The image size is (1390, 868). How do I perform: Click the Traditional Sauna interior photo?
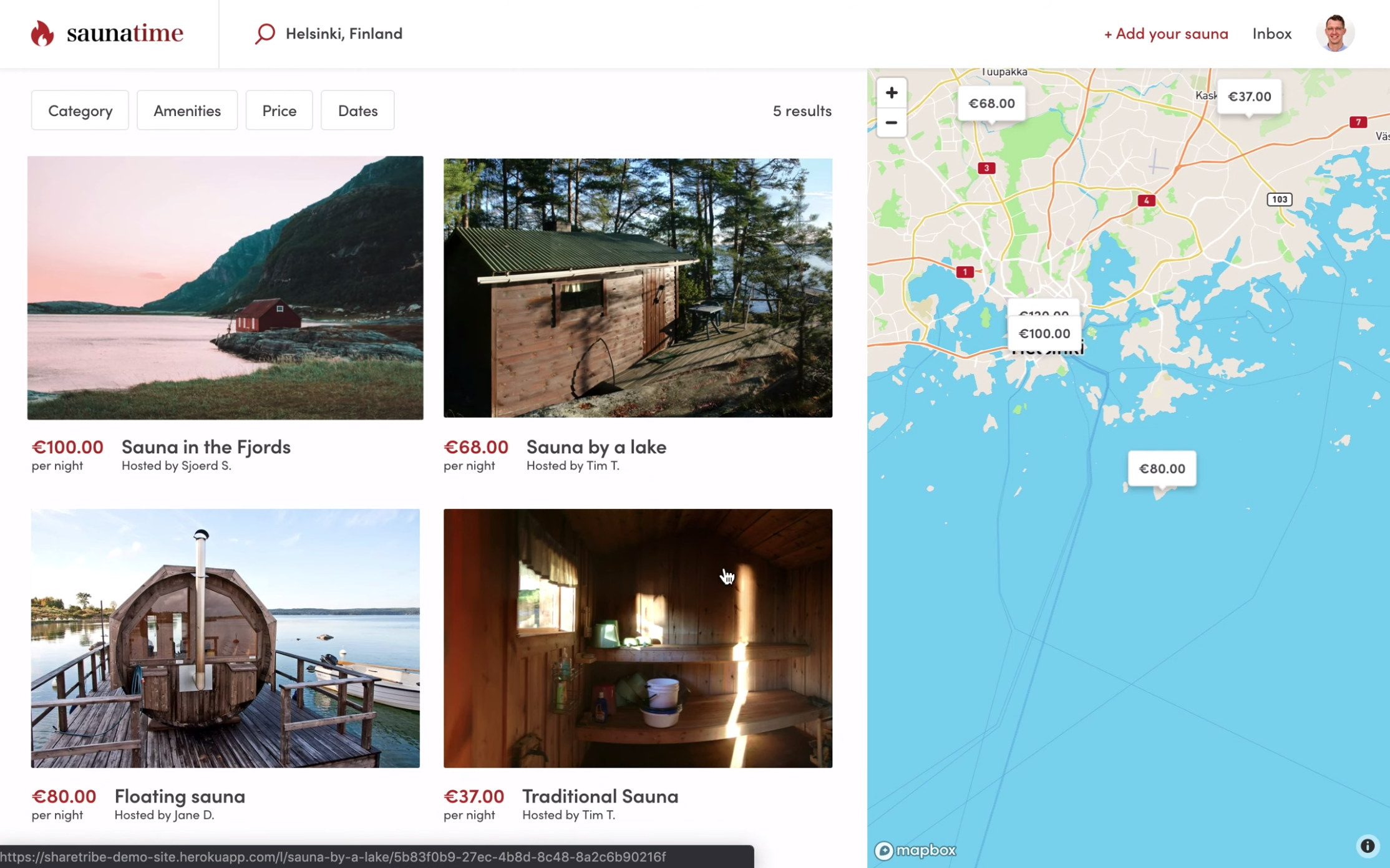tap(638, 638)
